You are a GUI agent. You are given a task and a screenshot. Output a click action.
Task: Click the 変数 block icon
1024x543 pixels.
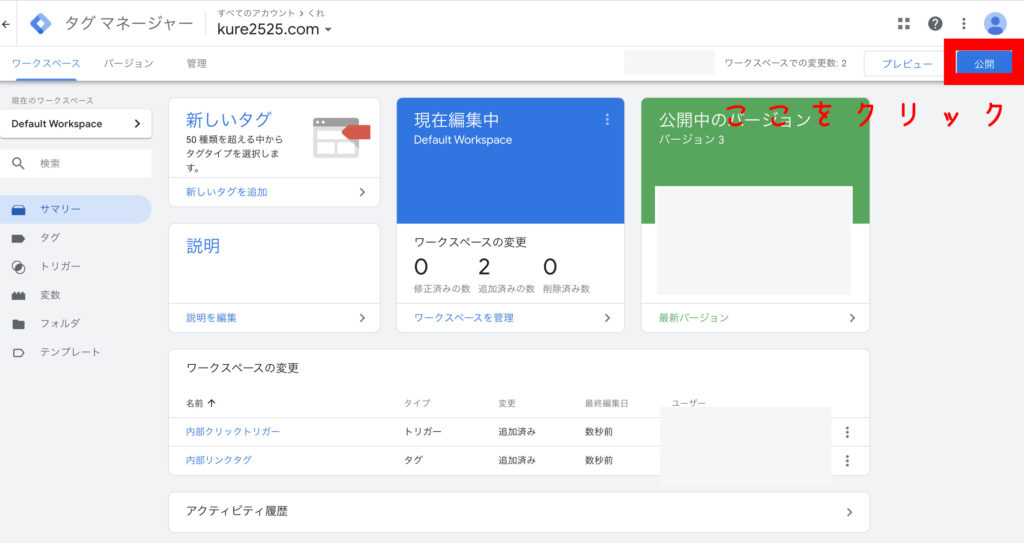click(x=18, y=295)
